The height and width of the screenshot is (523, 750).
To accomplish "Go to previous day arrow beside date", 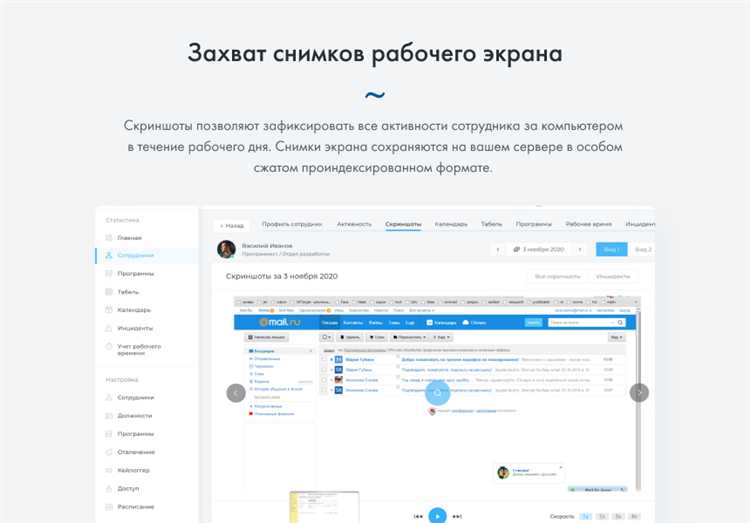I will click(x=498, y=249).
